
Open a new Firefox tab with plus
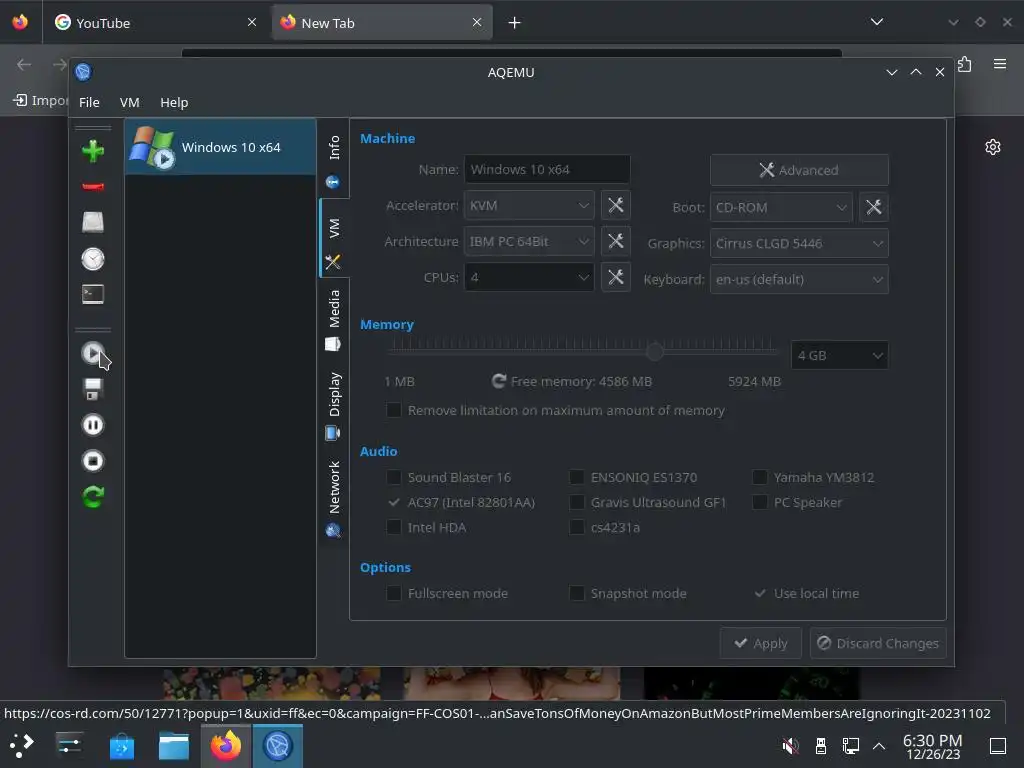pyautogui.click(x=515, y=23)
